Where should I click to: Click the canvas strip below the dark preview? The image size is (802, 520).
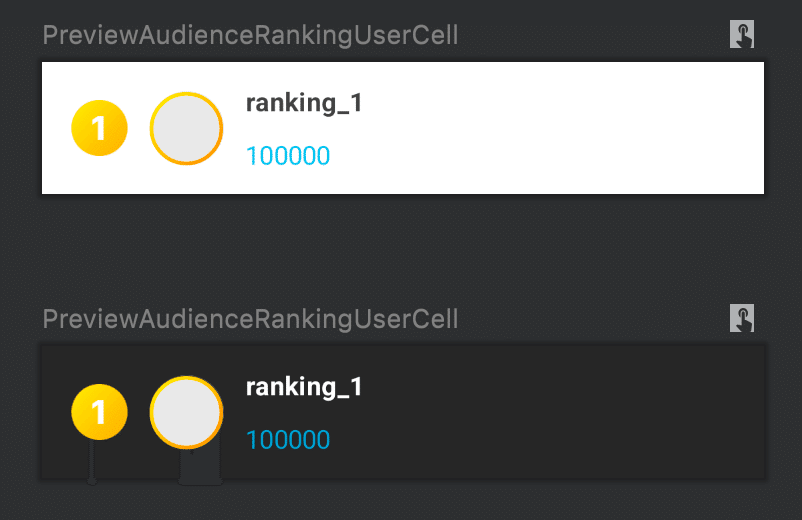coord(401,502)
